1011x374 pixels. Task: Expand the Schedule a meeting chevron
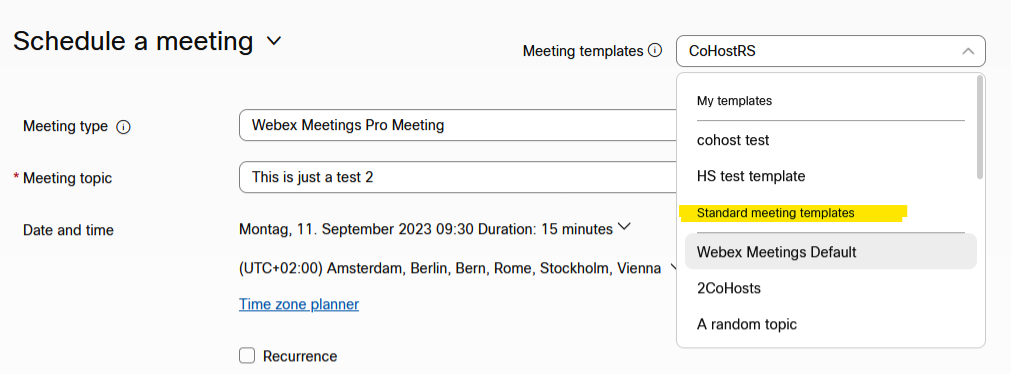[274, 41]
